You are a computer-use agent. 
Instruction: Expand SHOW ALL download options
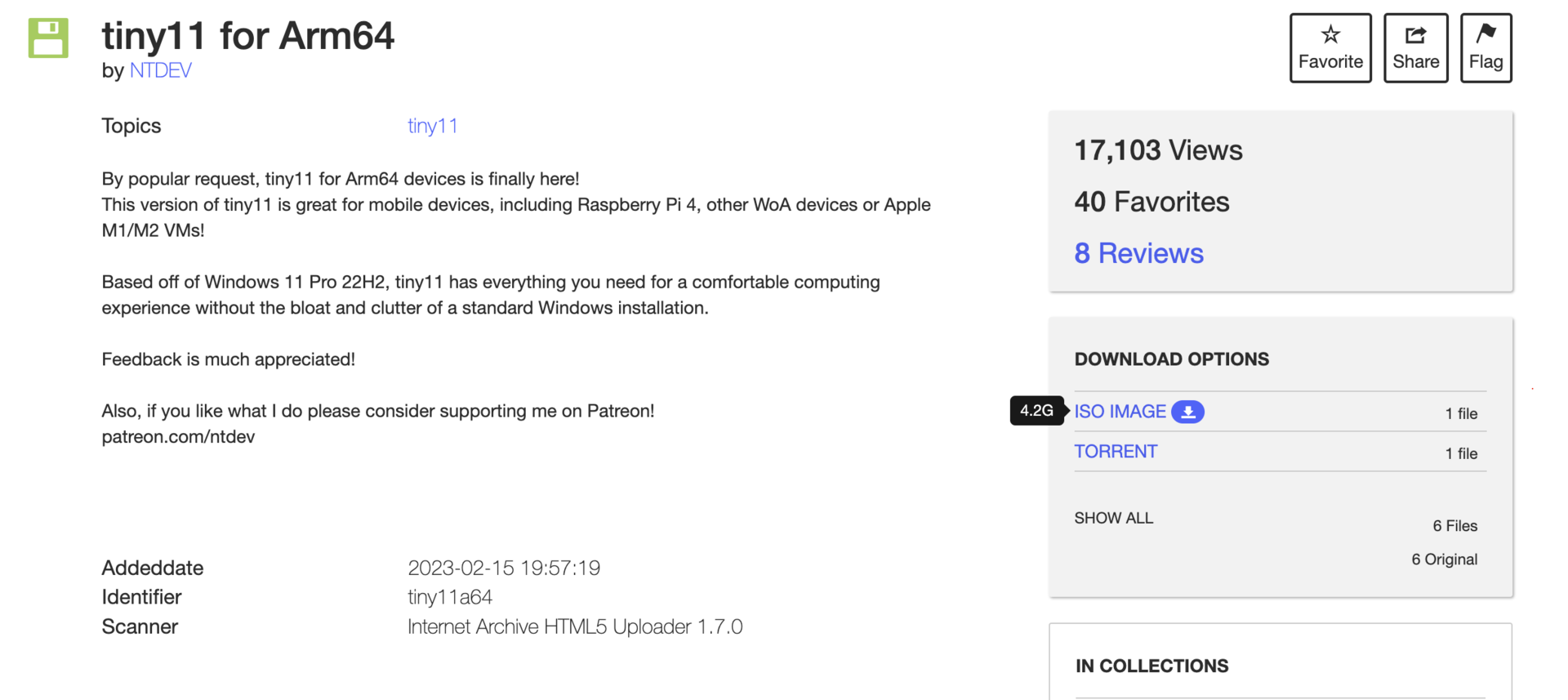(1113, 518)
